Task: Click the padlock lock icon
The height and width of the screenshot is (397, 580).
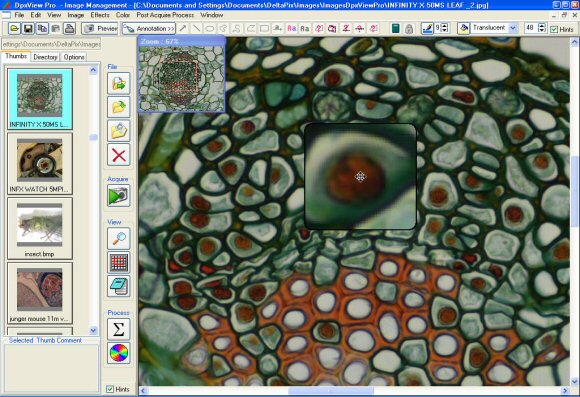Action: (x=409, y=28)
